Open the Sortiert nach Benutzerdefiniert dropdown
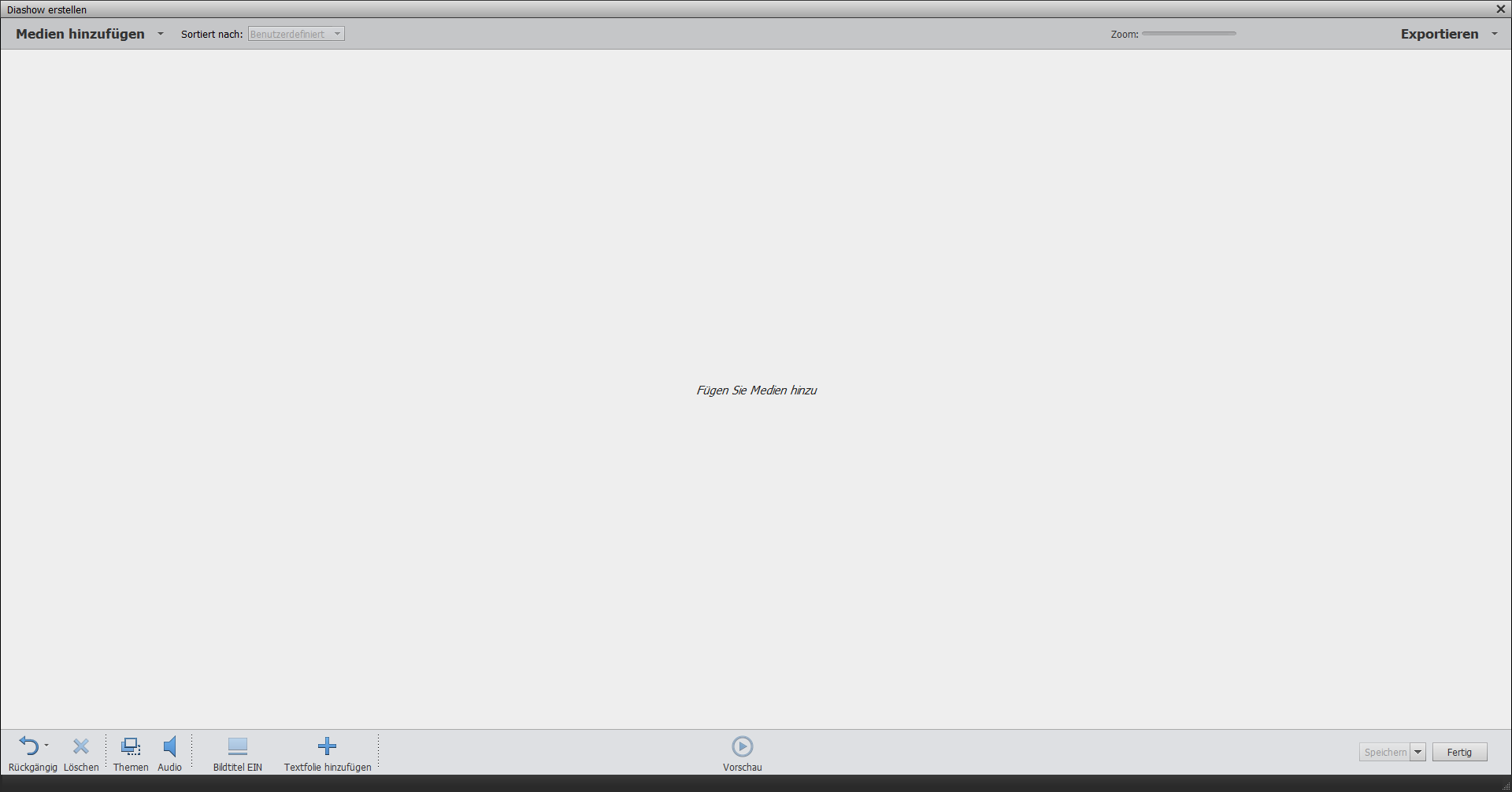This screenshot has height=792, width=1512. pyautogui.click(x=296, y=34)
